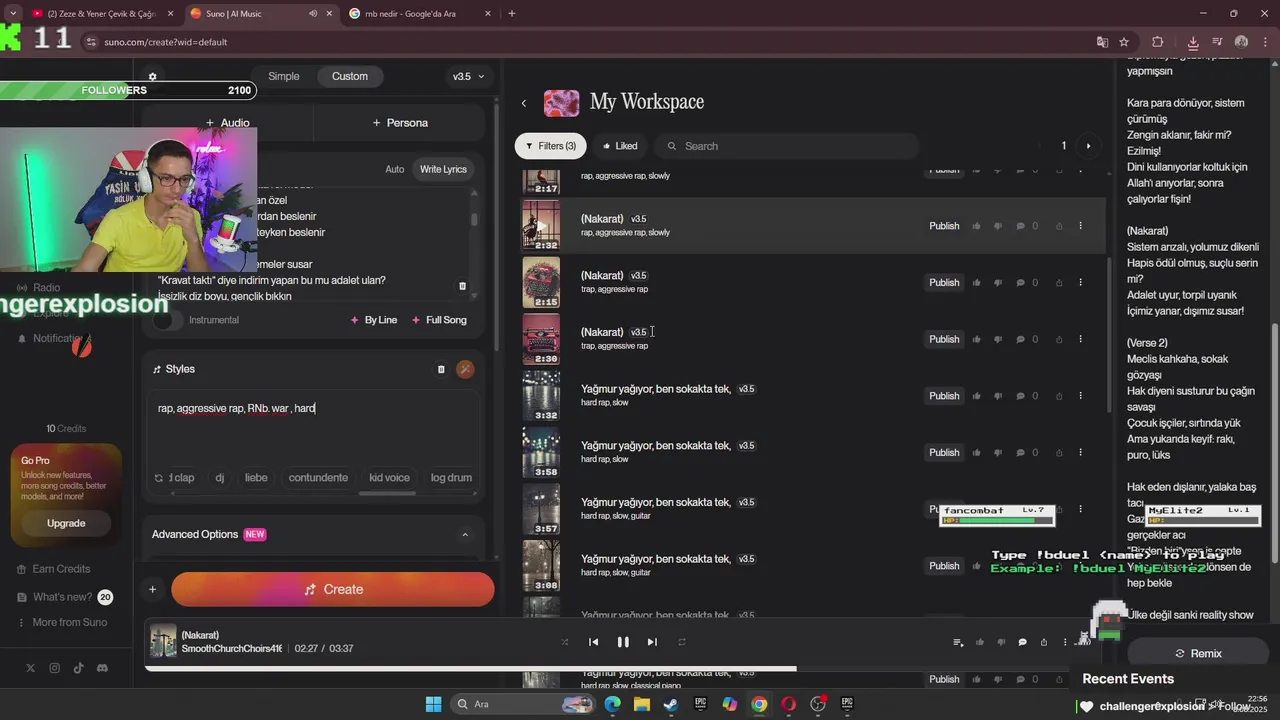Toggle shuffle in the player bar
1280x720 pixels.
pyautogui.click(x=564, y=642)
